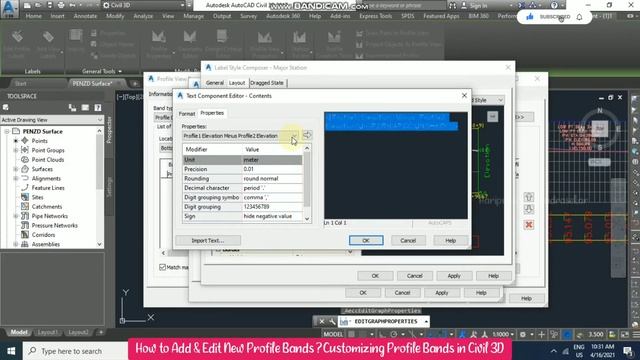
Task: Open the Dragged State tab in Label Style Composer
Action: click(267, 83)
